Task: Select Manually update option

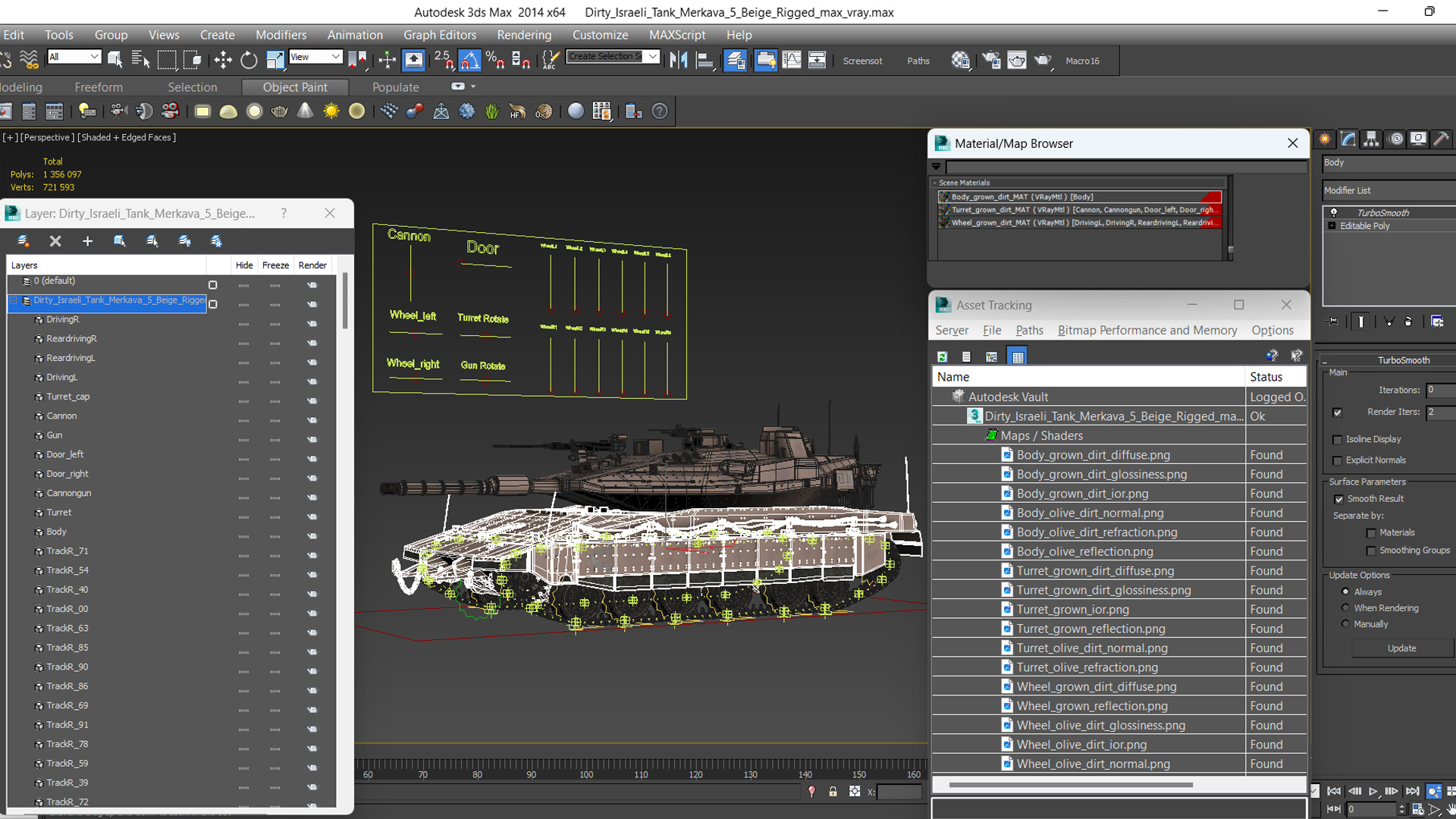Action: point(1346,624)
